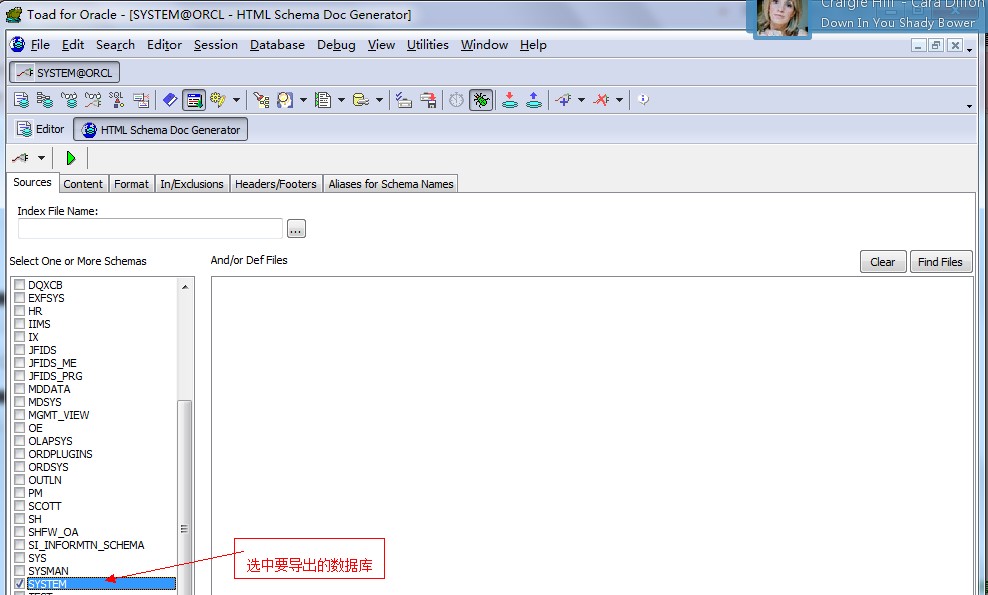Toggle the green bug debug icon
The width and height of the screenshot is (988, 595).
point(481,100)
